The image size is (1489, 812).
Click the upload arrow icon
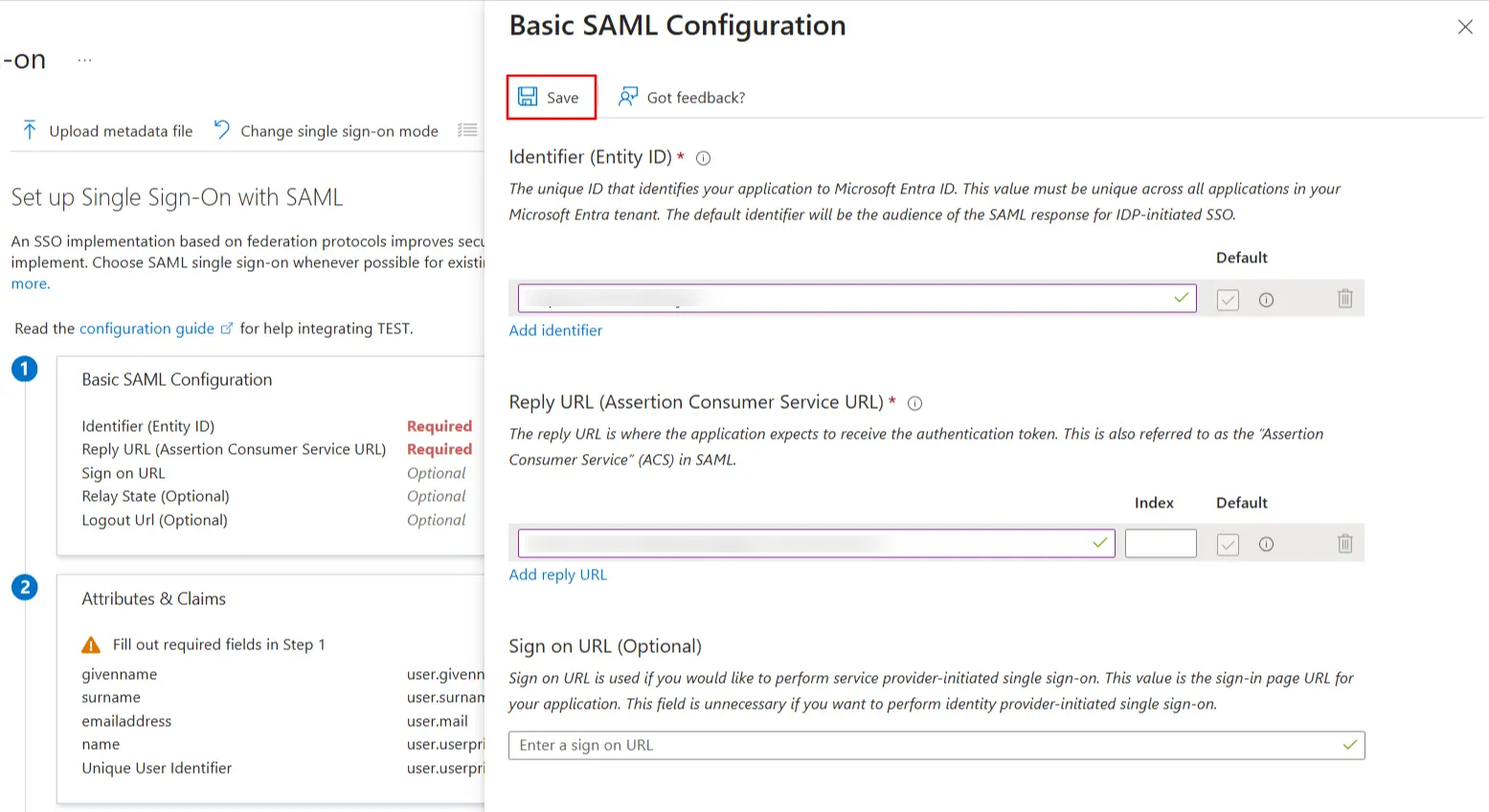(30, 130)
